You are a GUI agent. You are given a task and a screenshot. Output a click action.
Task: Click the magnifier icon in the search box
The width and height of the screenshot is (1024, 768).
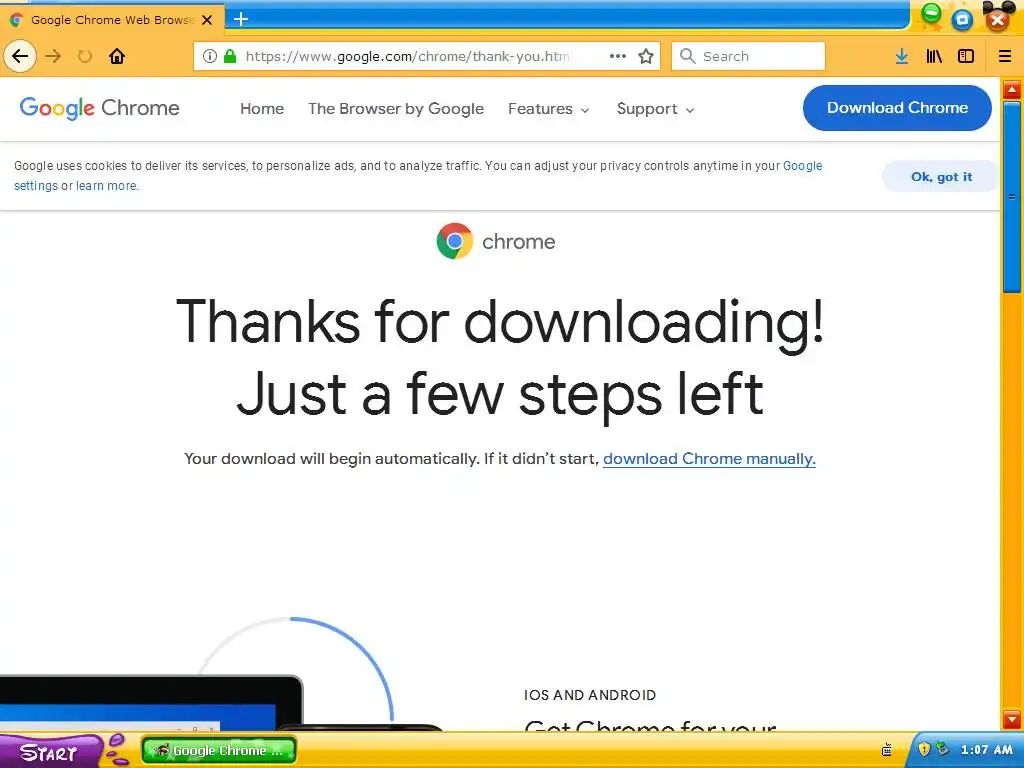(x=688, y=56)
